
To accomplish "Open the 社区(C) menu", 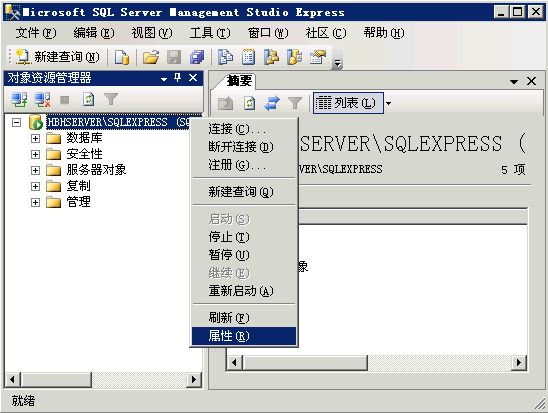I will [x=326, y=33].
